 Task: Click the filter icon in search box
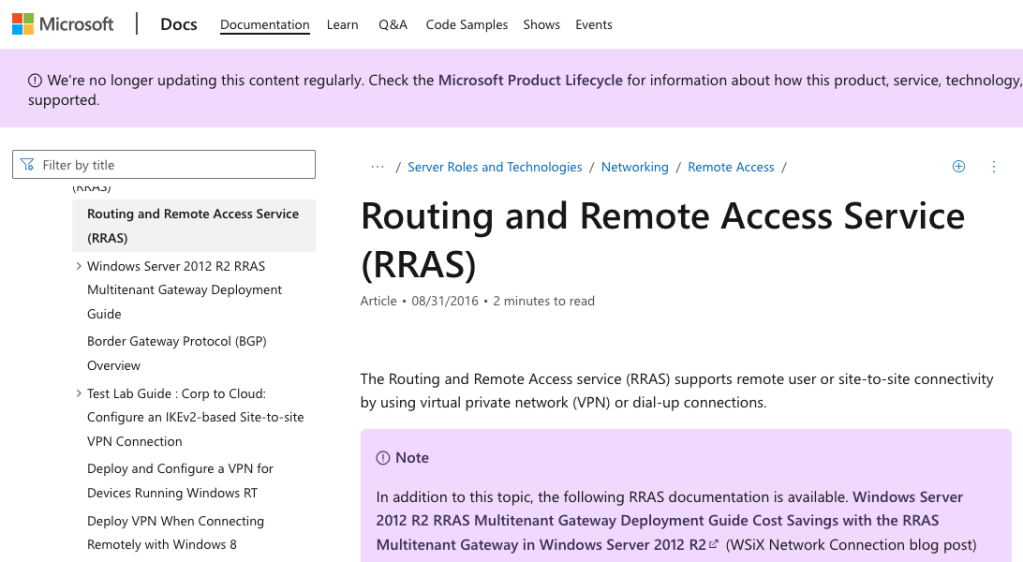(x=26, y=165)
